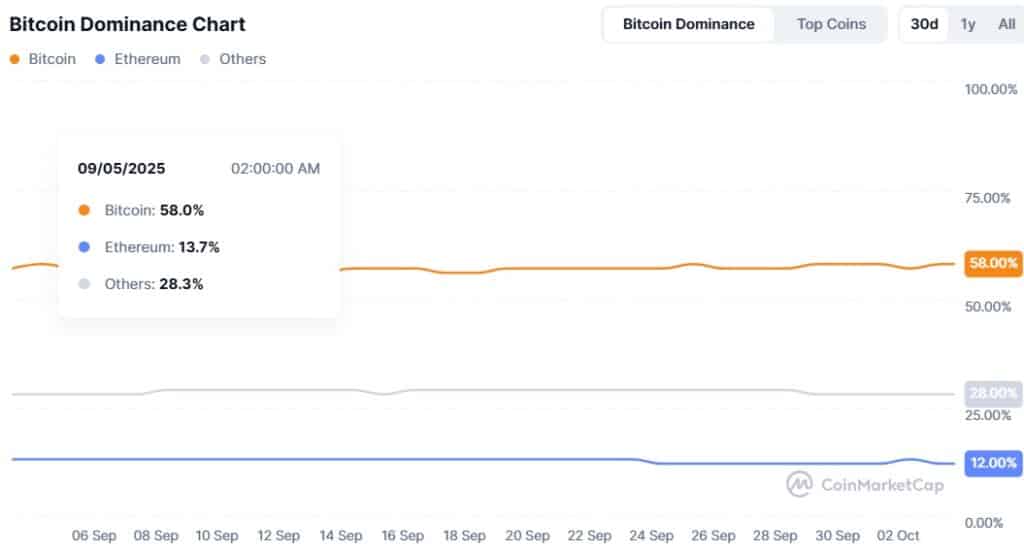This screenshot has width=1024, height=550.
Task: Click the CoinMarketCap logo watermark icon
Action: click(x=799, y=484)
